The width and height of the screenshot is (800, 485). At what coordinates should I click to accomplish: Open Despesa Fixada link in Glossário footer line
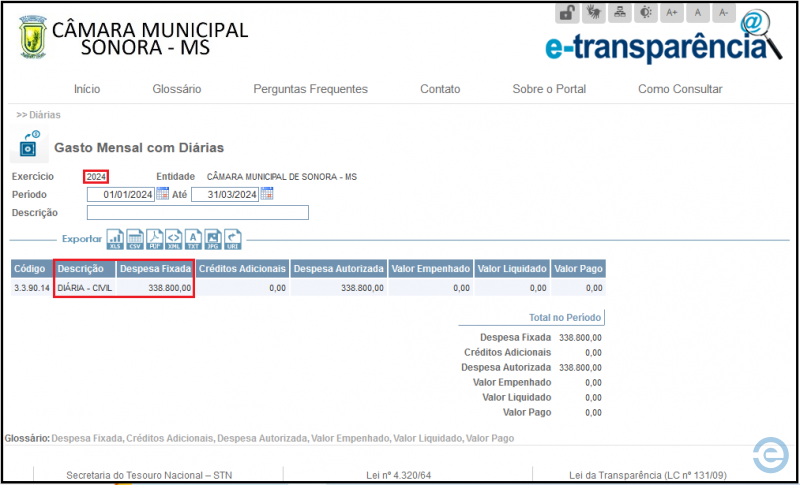tap(88, 438)
